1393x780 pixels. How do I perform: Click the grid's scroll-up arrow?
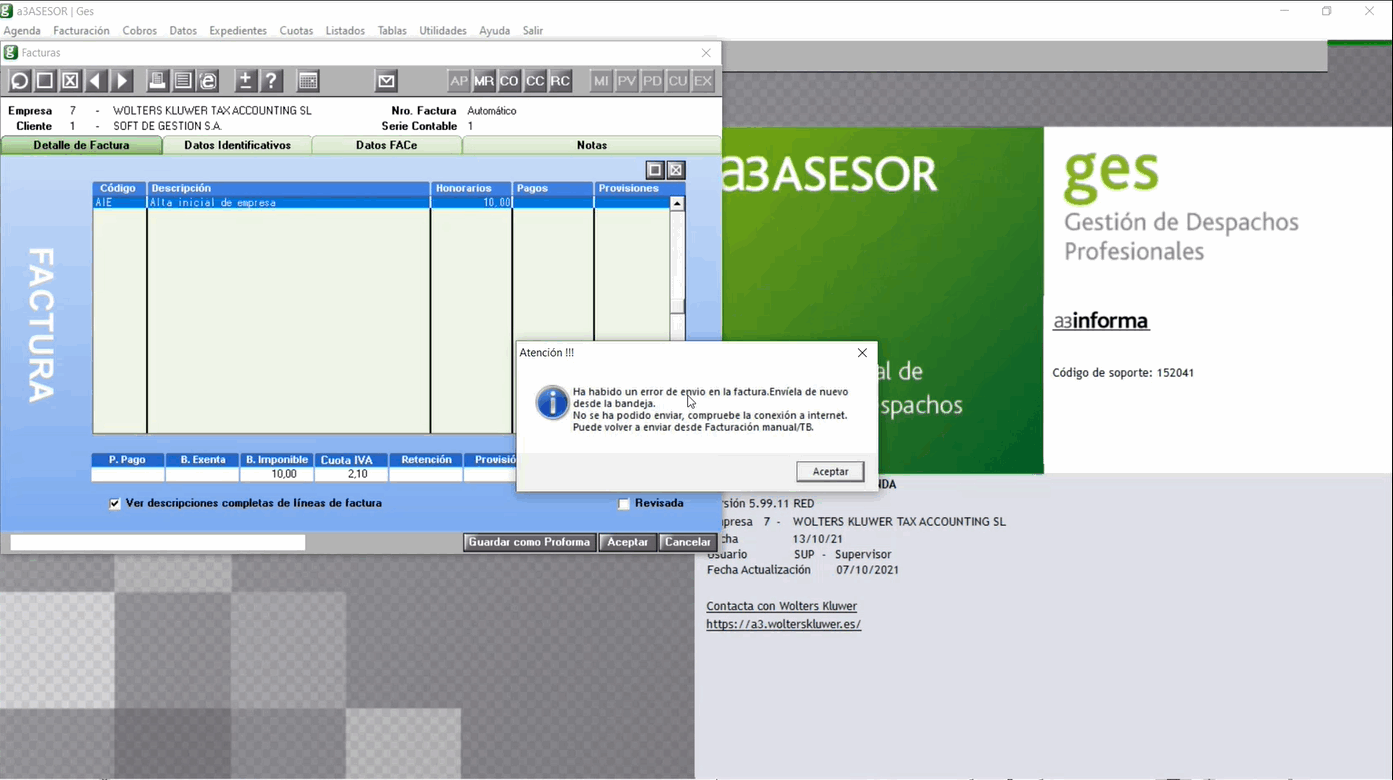(677, 203)
